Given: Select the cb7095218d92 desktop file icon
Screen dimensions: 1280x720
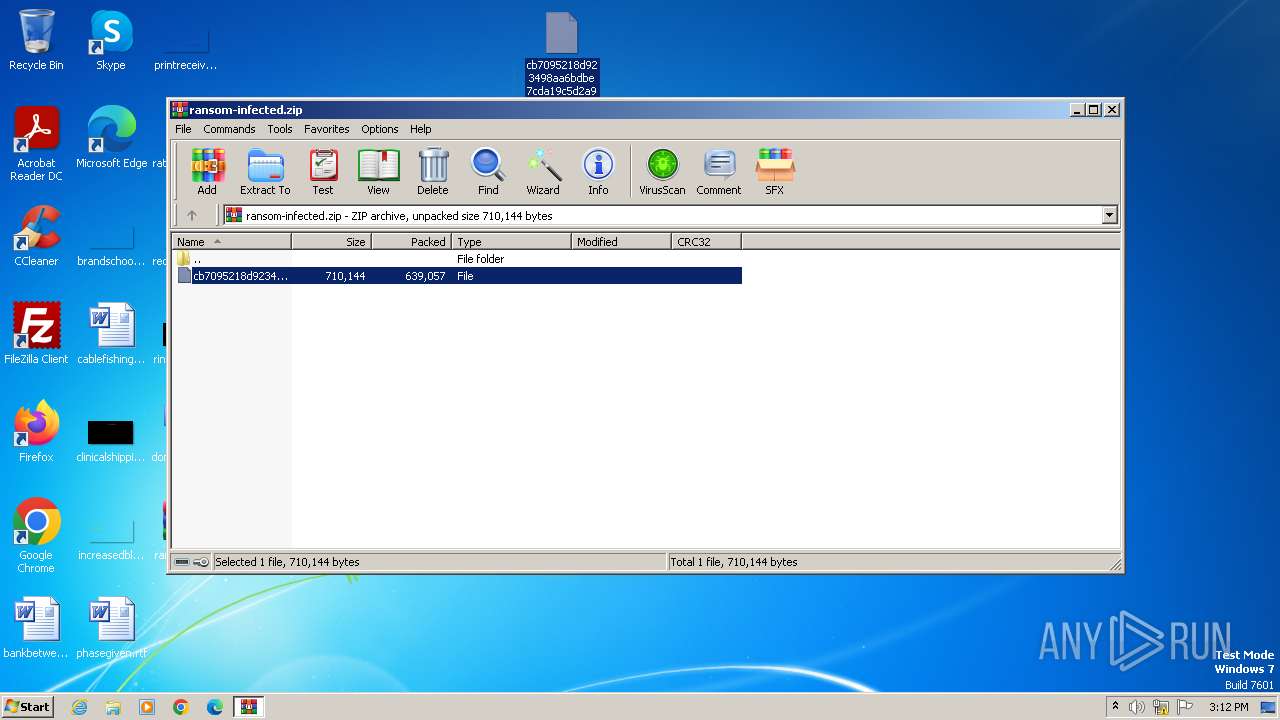Looking at the screenshot, I should 562,54.
